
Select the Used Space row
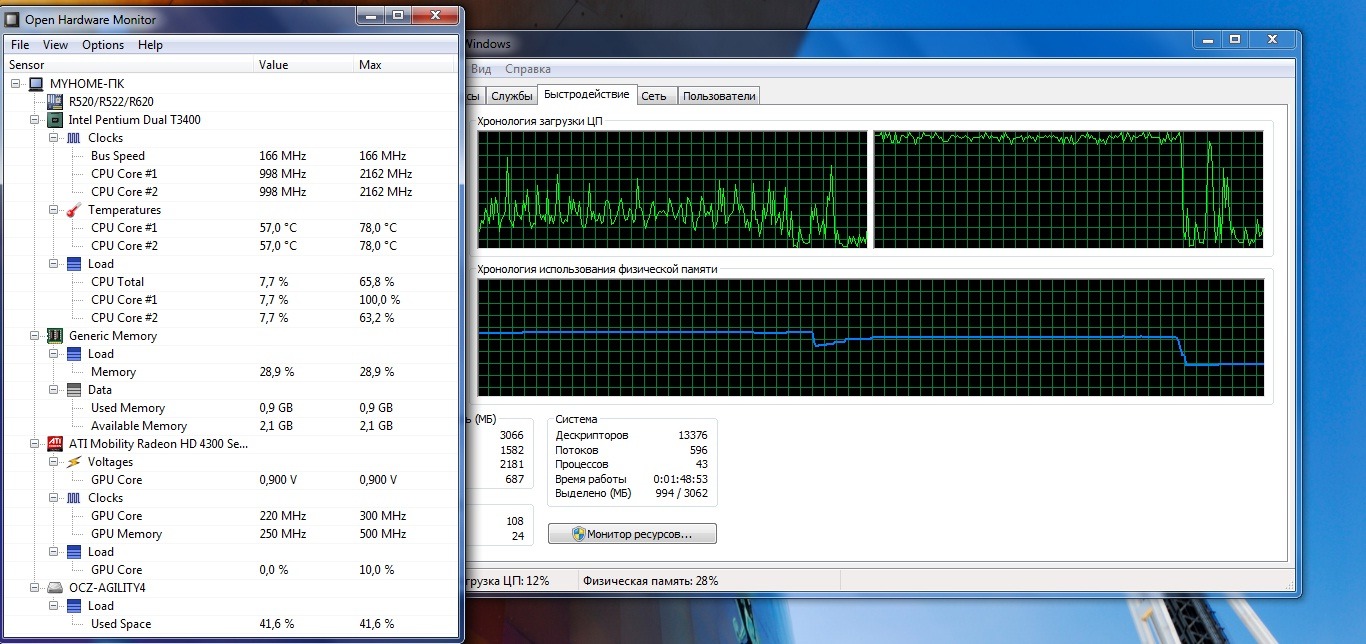click(231, 624)
